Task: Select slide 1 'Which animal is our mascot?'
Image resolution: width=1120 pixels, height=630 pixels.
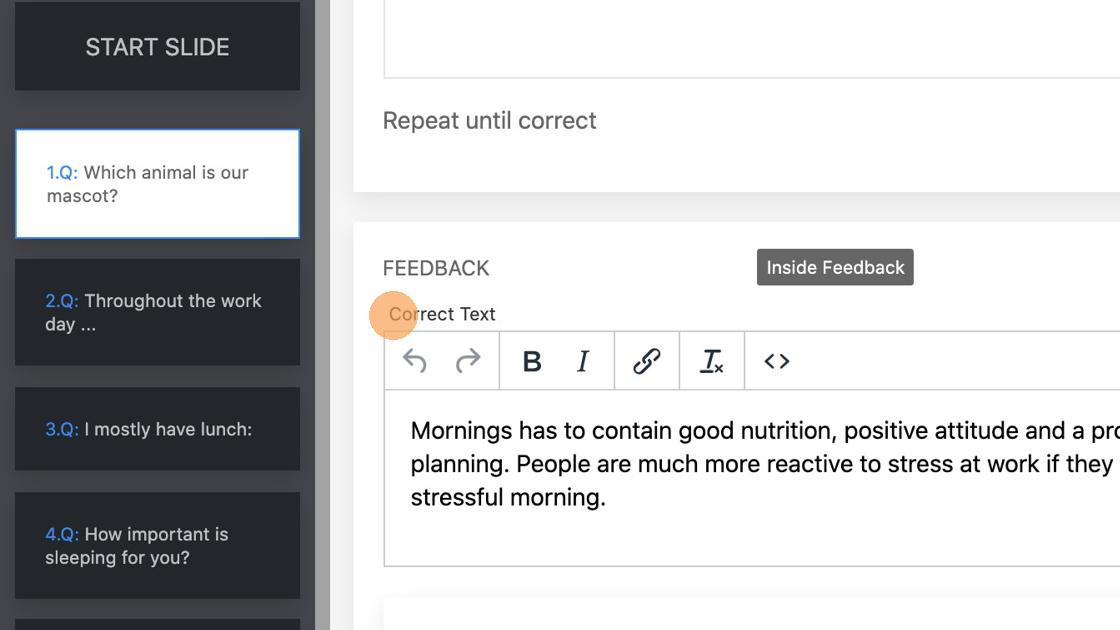Action: (157, 184)
